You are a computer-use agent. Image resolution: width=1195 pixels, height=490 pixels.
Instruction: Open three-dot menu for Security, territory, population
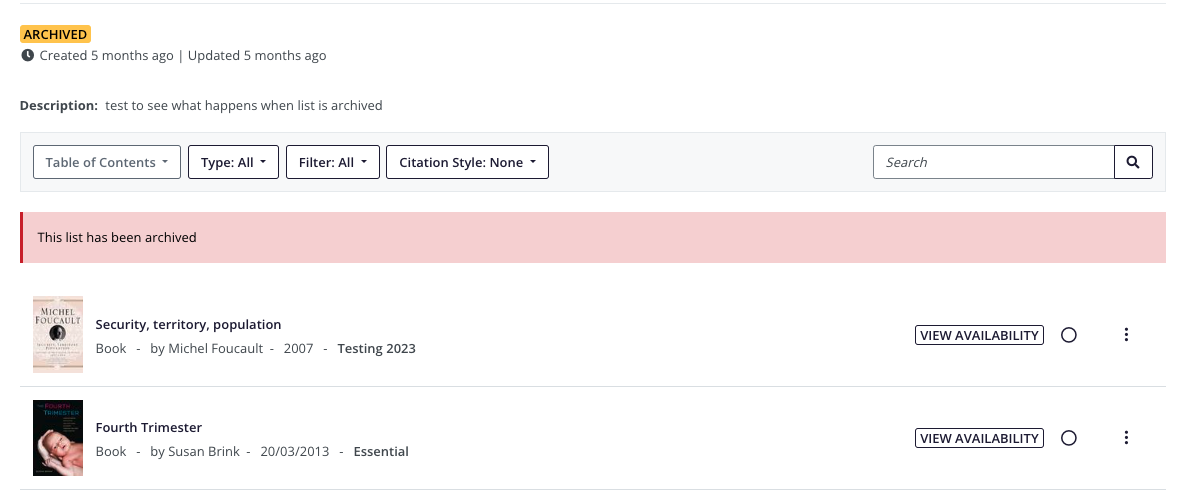point(1126,335)
